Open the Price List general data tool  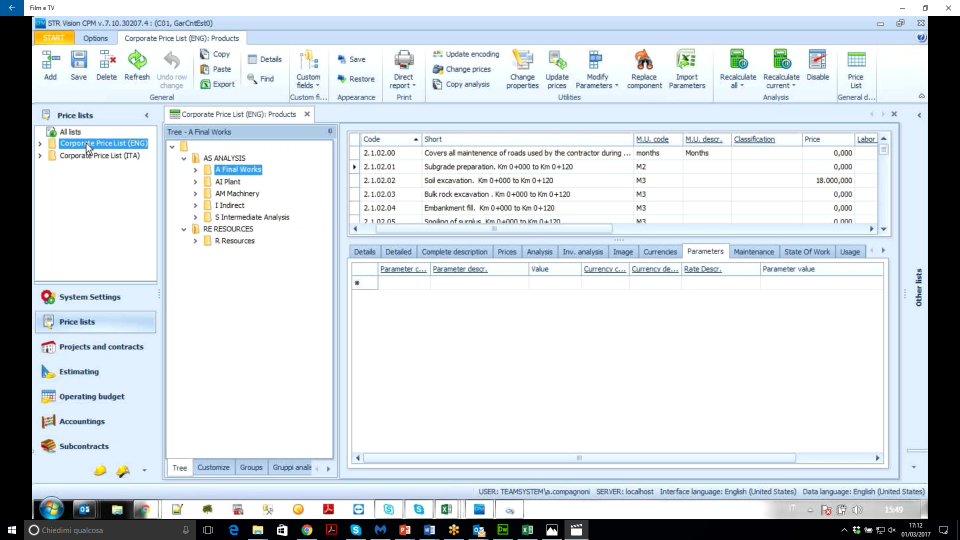[x=856, y=70]
